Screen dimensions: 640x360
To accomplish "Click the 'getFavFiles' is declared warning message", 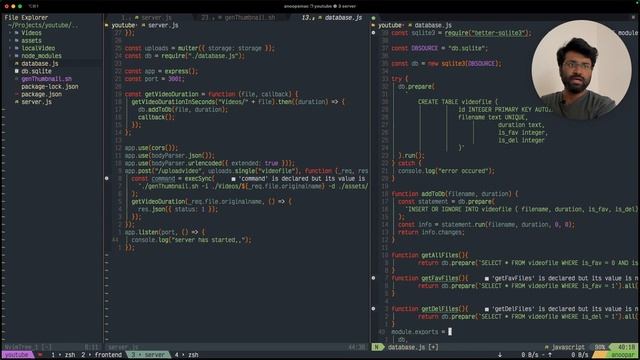I will pyautogui.click(x=562, y=278).
